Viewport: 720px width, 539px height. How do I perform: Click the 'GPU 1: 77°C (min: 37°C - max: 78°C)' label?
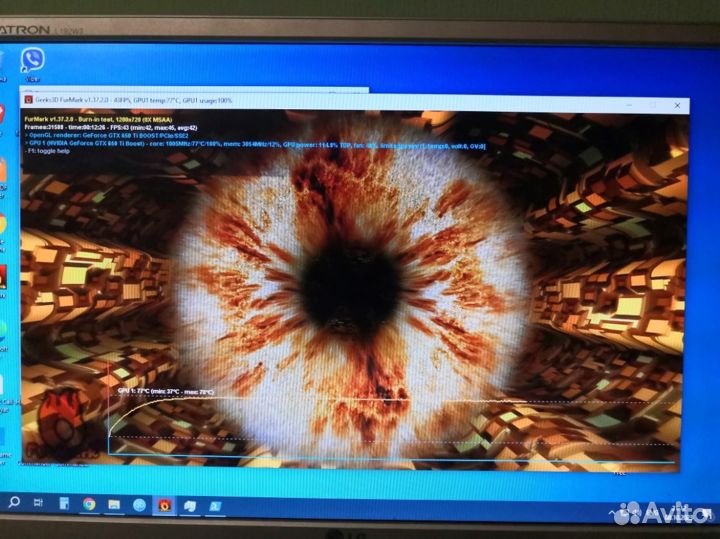pyautogui.click(x=165, y=391)
